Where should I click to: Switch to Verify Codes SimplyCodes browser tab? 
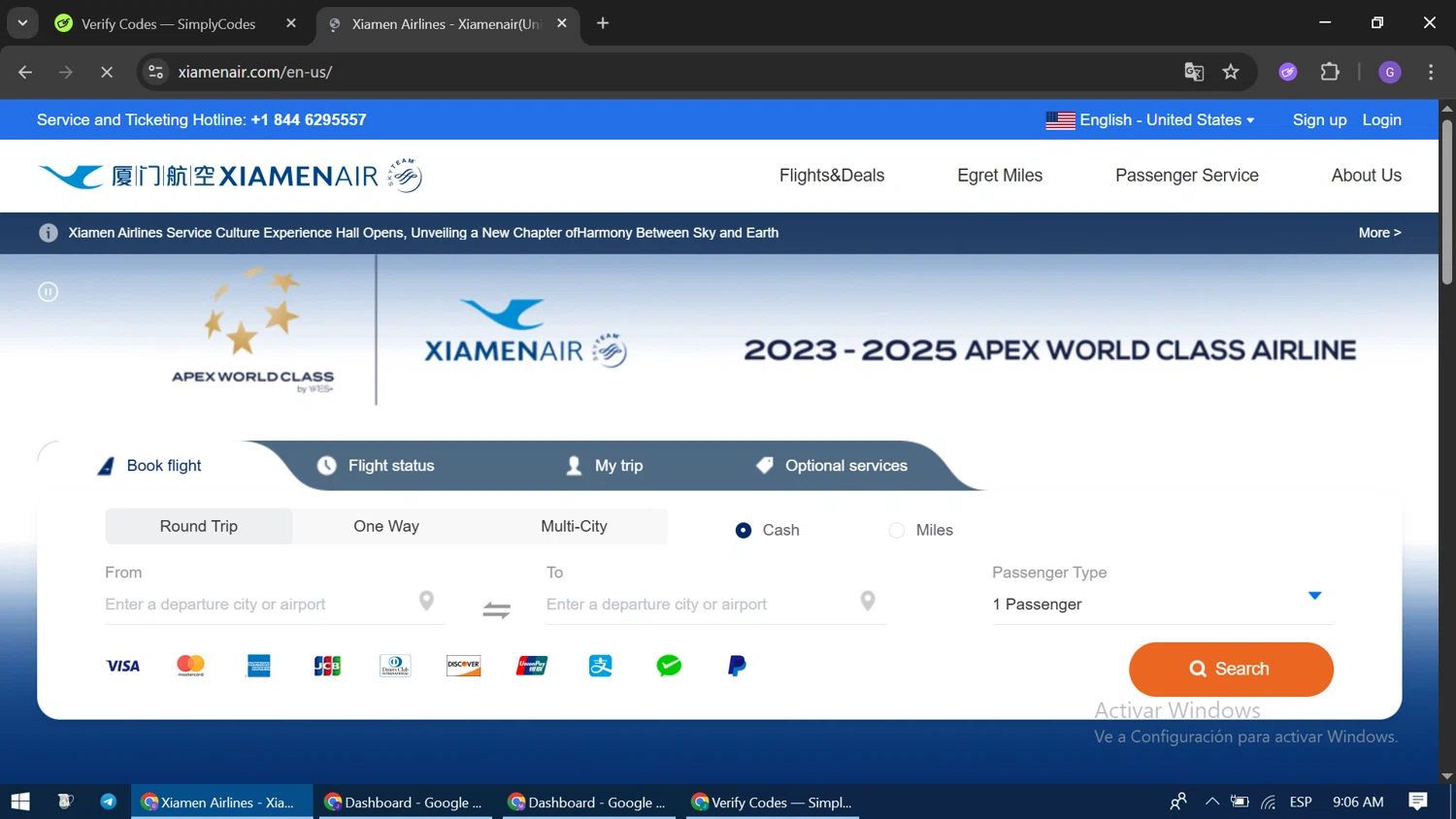[167, 23]
